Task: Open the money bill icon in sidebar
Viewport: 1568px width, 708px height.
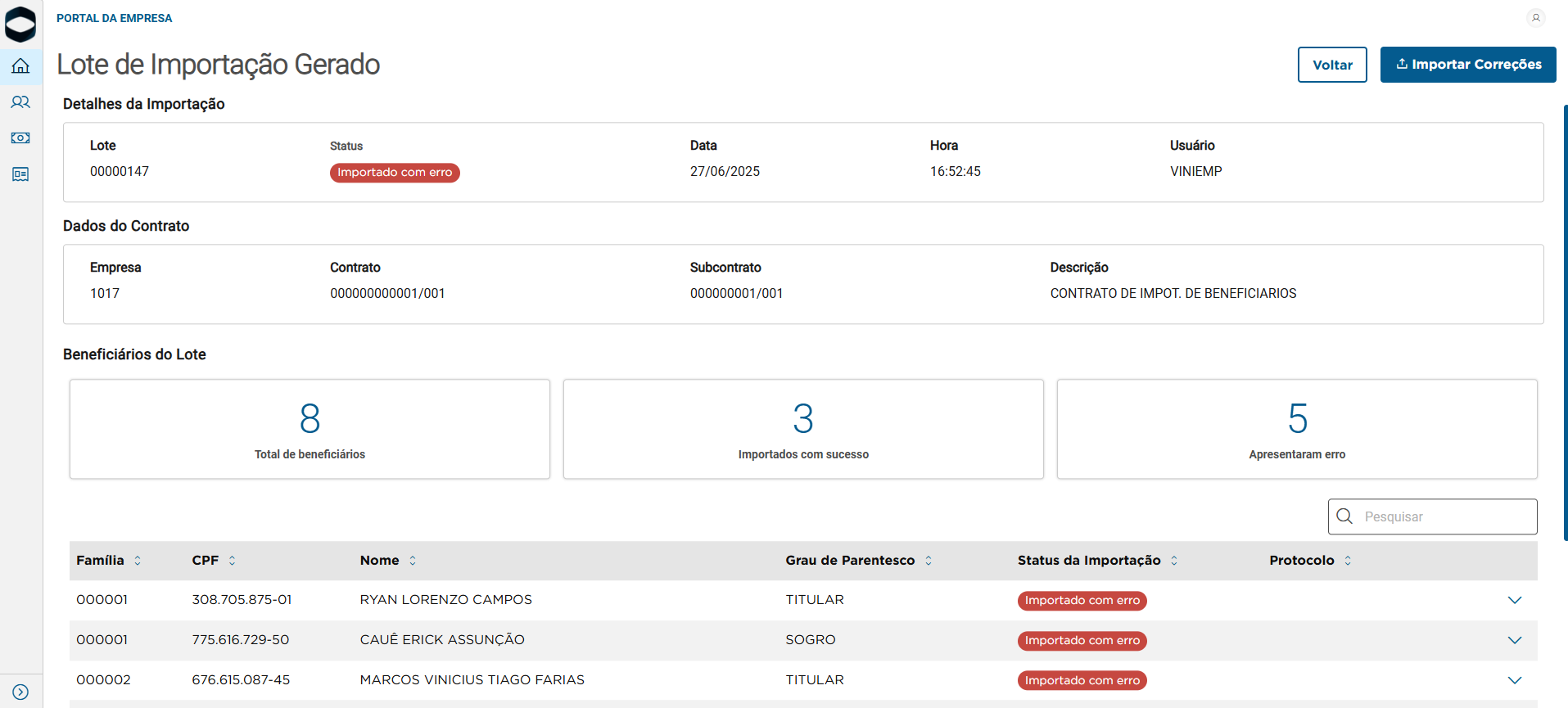Action: pyautogui.click(x=20, y=138)
